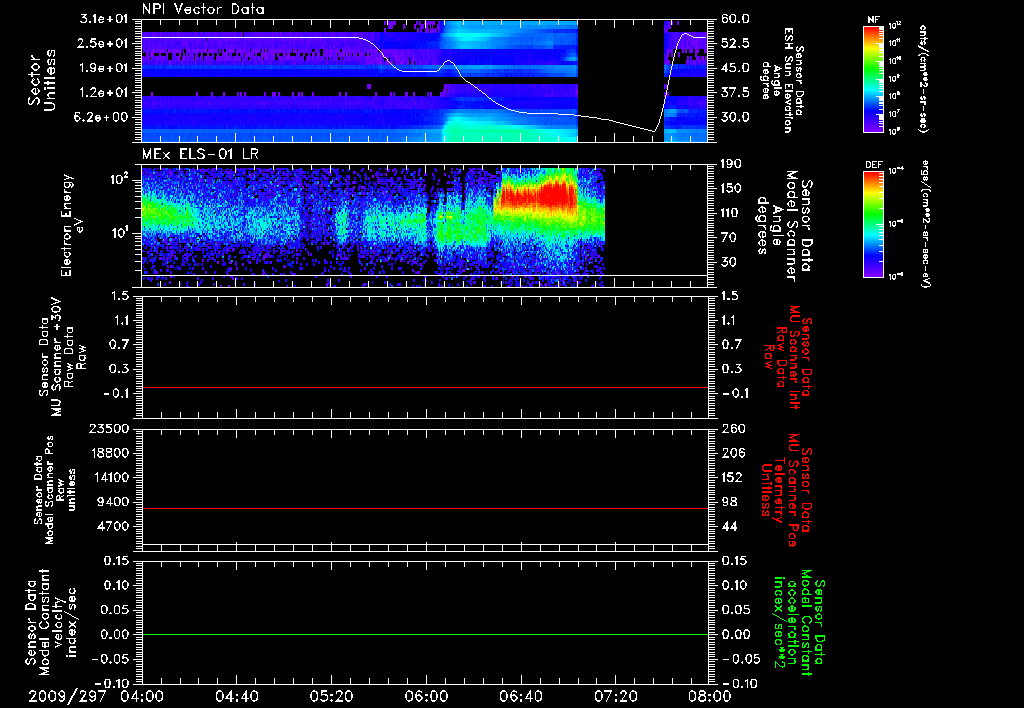The width and height of the screenshot is (1024, 708).
Task: Click the ergs/(cm**2-sr-sec-eV) units label
Action: 925,223
